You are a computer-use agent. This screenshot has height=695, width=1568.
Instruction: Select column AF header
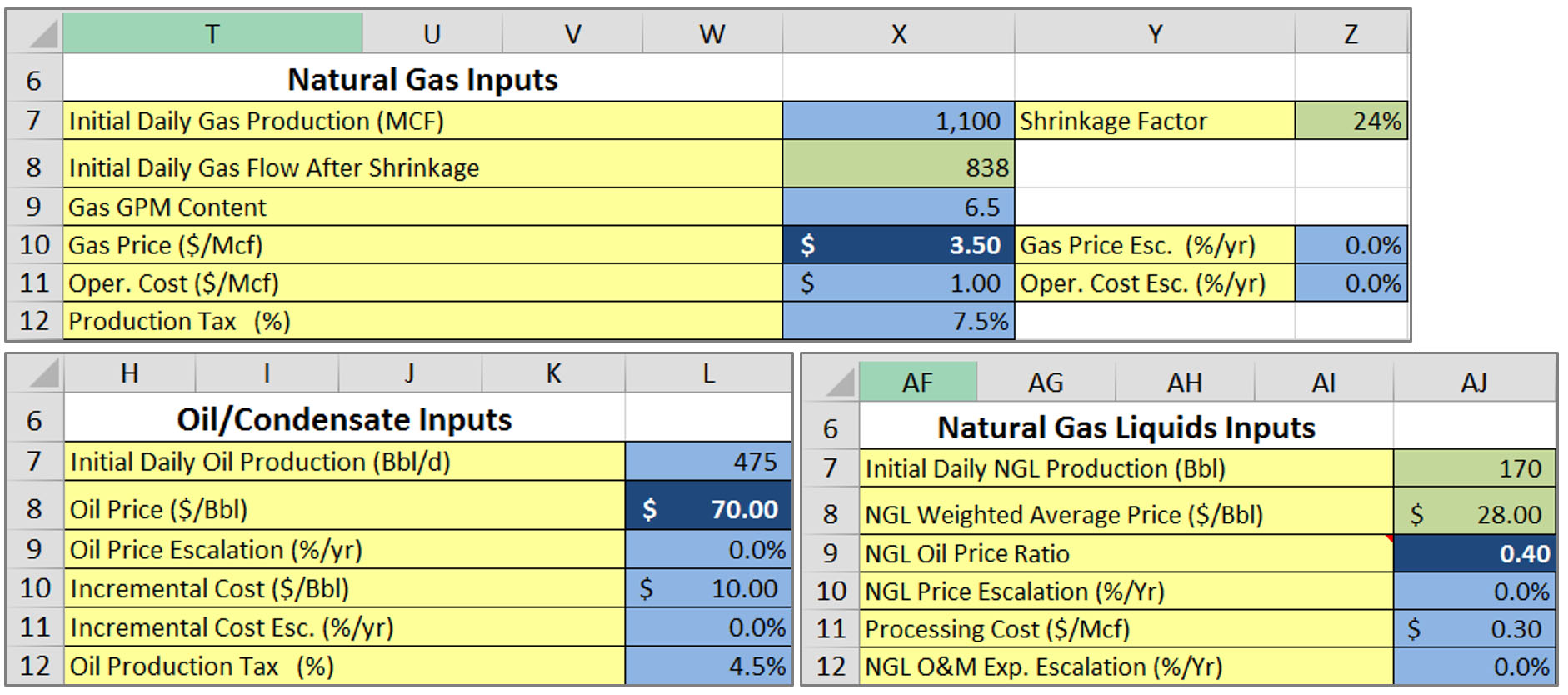(x=917, y=382)
